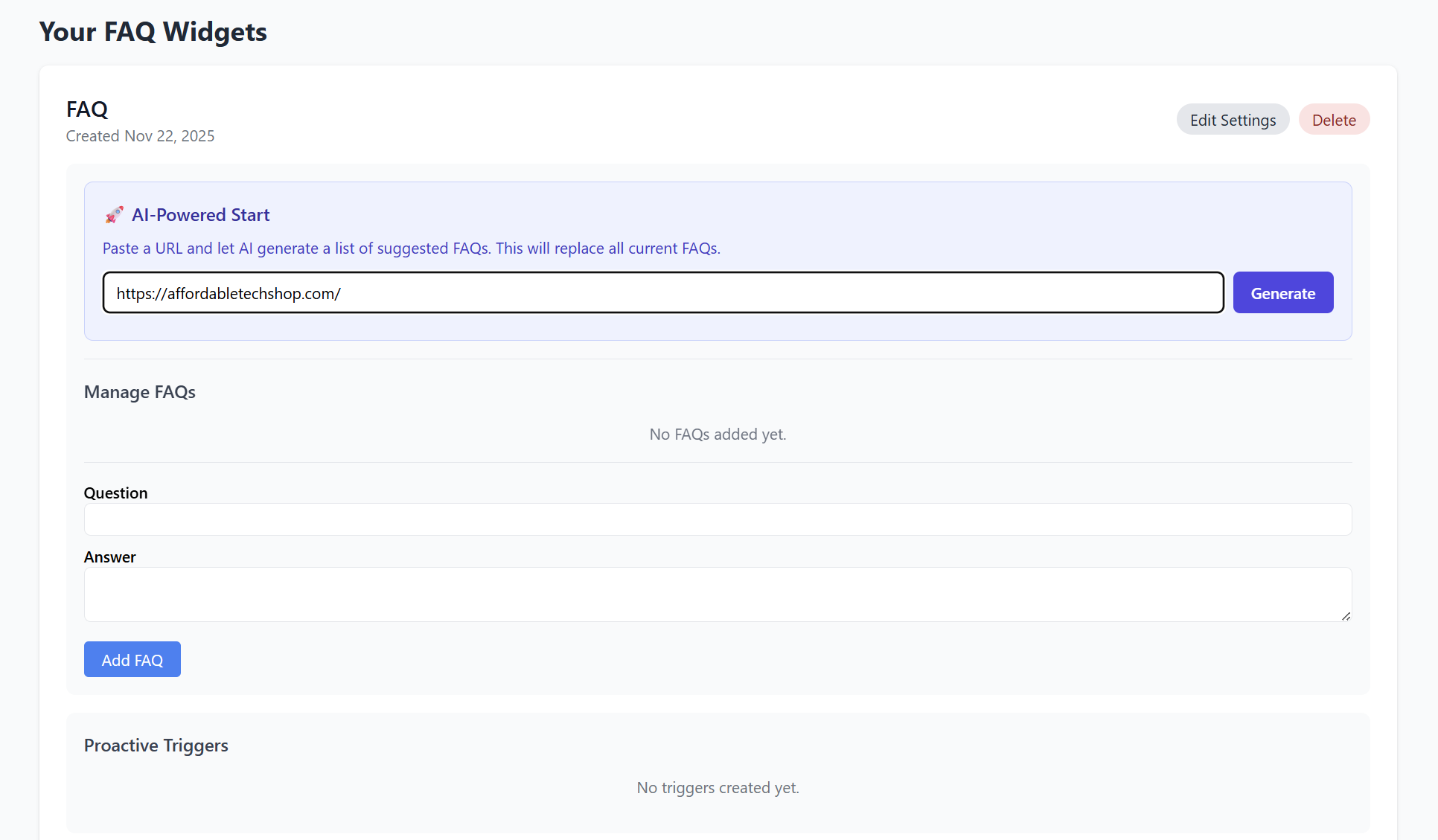Click the AI-Powered Start heading

pyautogui.click(x=201, y=214)
